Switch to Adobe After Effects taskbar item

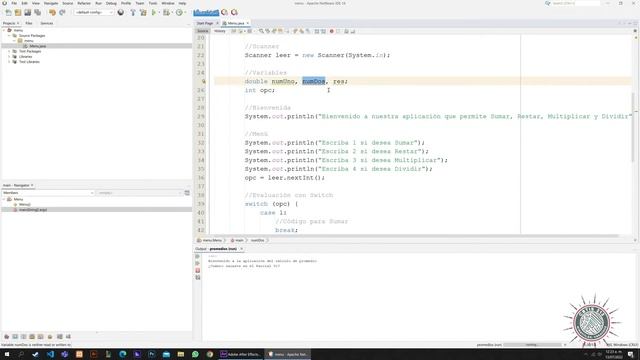[x=241, y=354]
